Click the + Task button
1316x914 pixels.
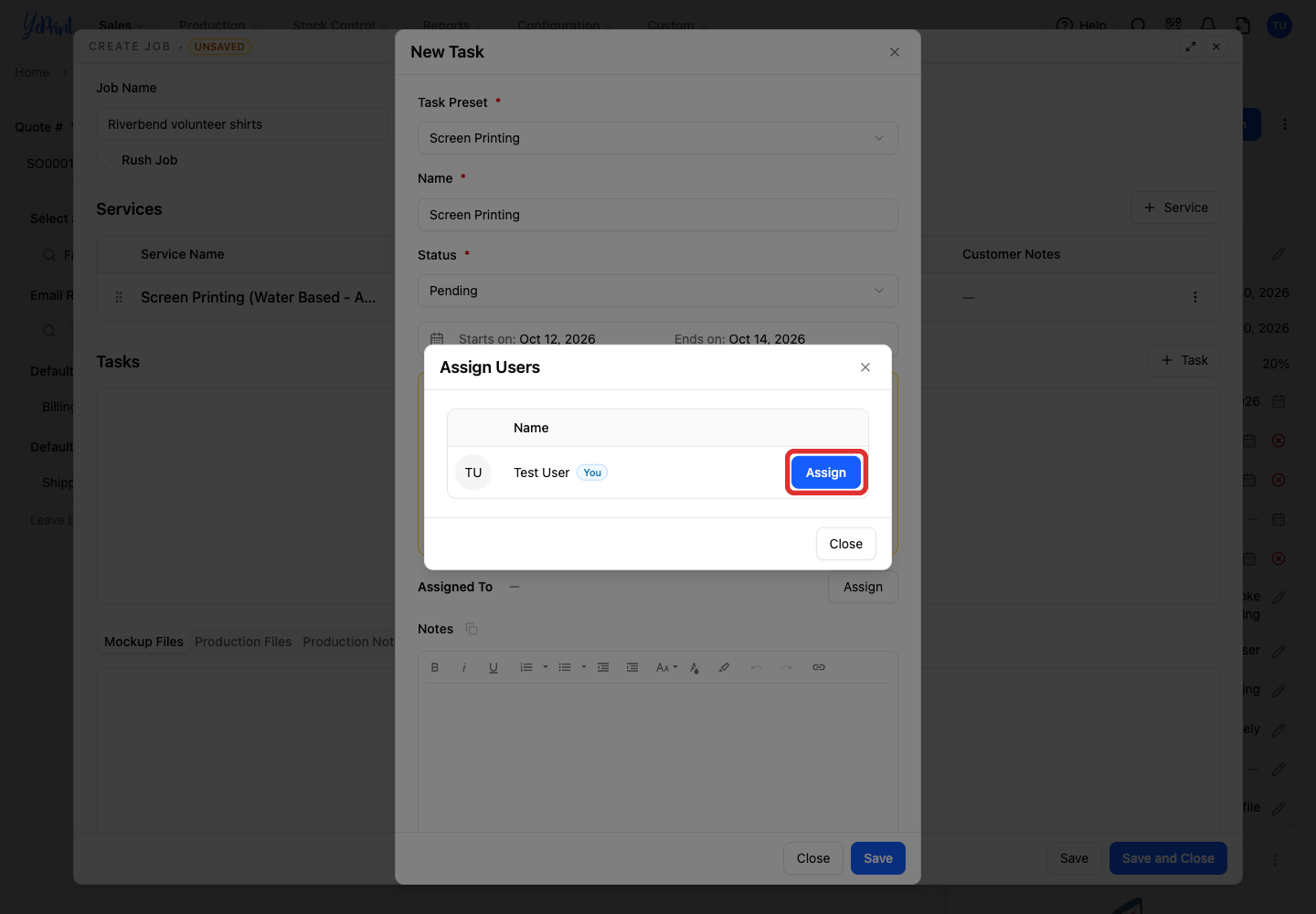coord(1183,360)
